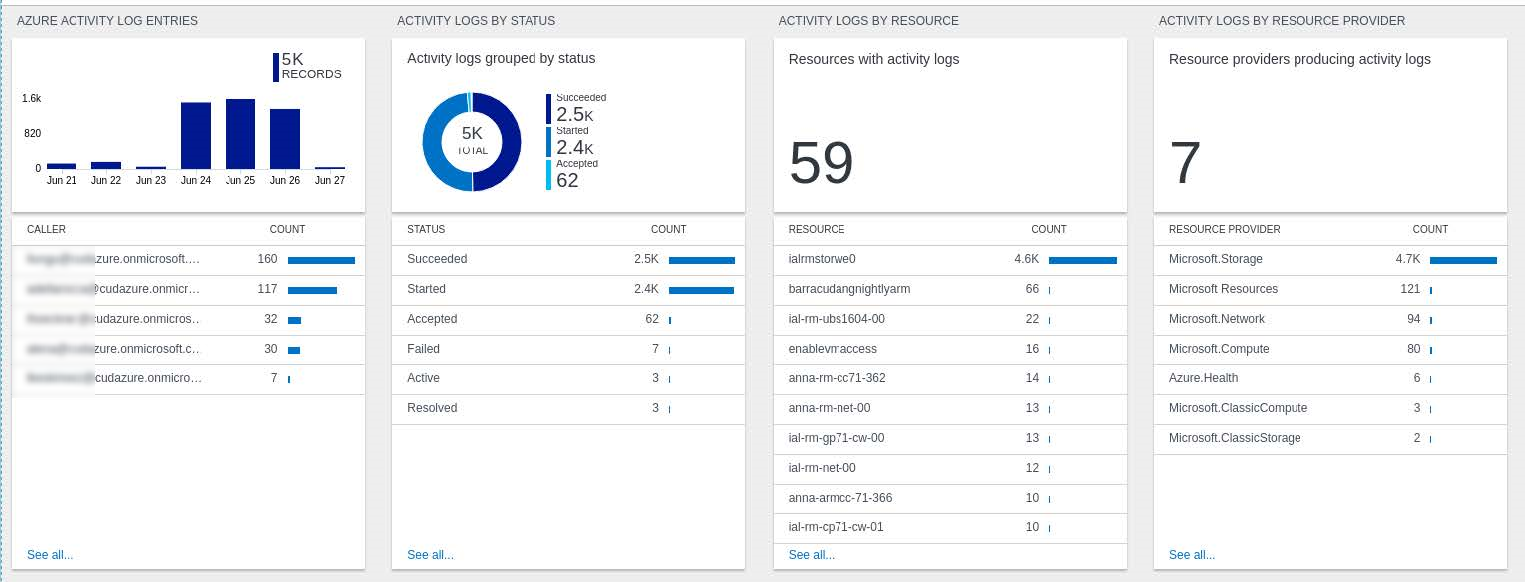Click the Jun 24 bar in chart
The height and width of the screenshot is (582, 1525).
(x=196, y=135)
